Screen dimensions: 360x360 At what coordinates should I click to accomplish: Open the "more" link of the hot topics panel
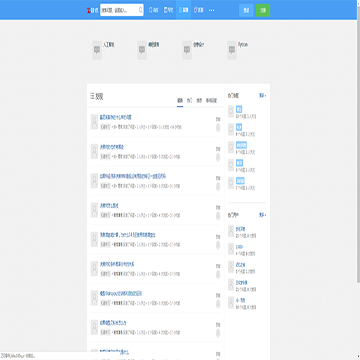263,96
